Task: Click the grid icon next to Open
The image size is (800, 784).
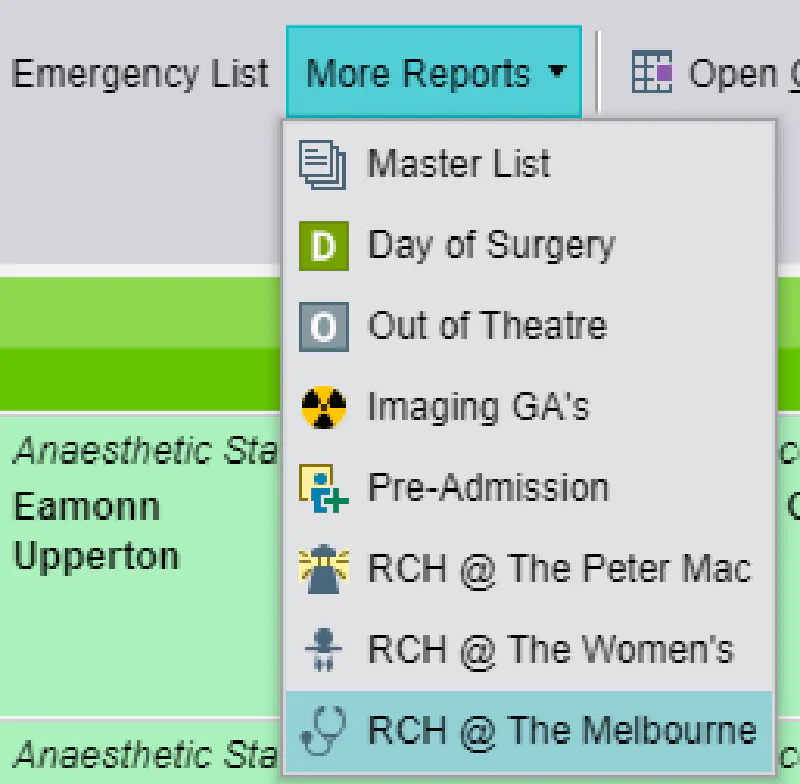Action: click(651, 72)
